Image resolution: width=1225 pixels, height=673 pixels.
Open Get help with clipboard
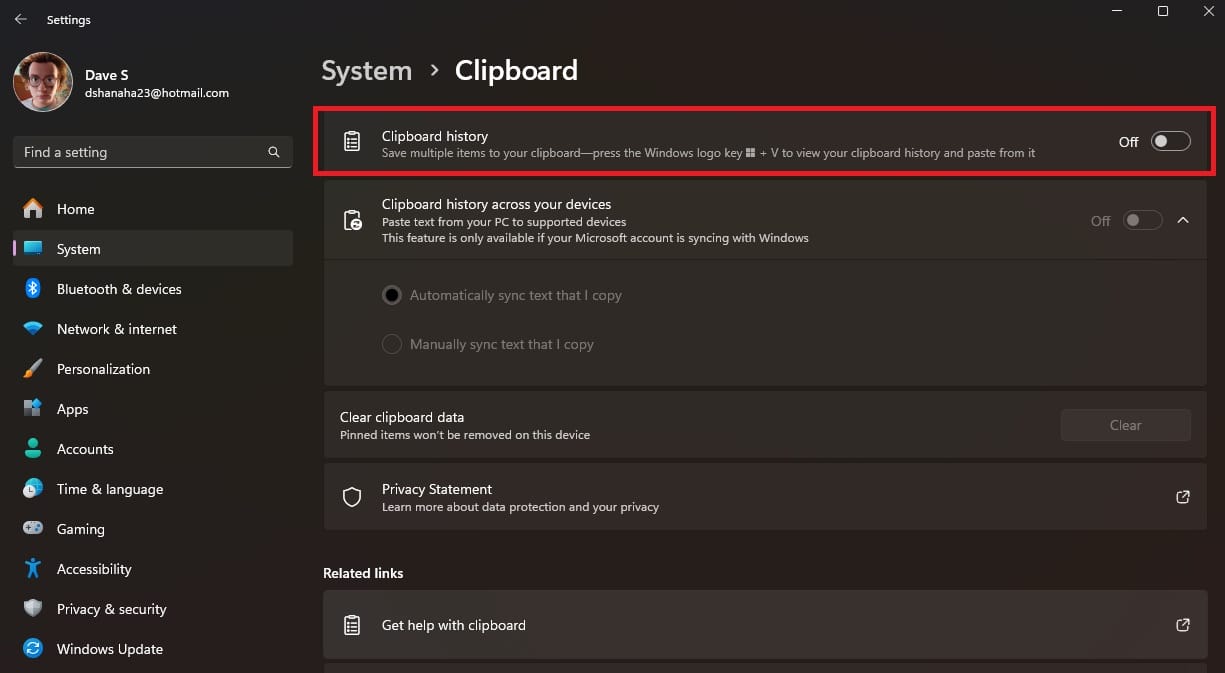tap(453, 625)
